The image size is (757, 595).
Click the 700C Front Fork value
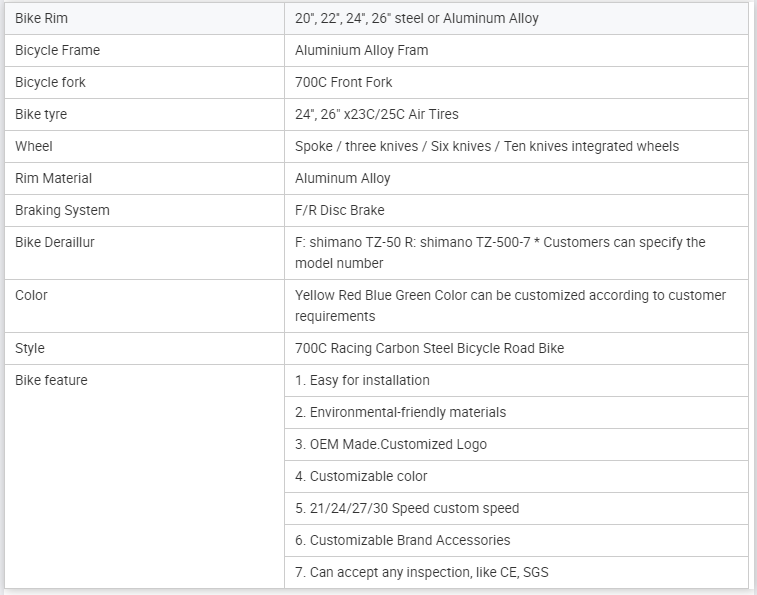(x=343, y=82)
